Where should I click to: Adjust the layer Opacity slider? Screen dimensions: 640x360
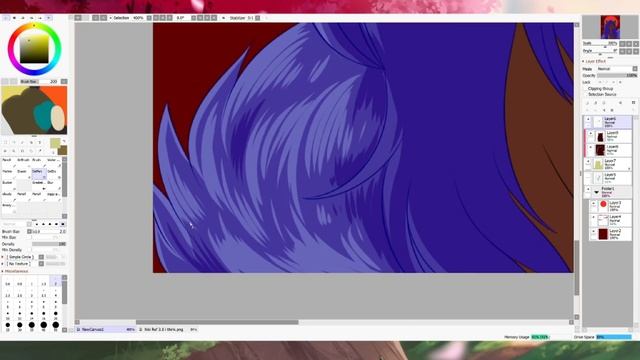617,76
